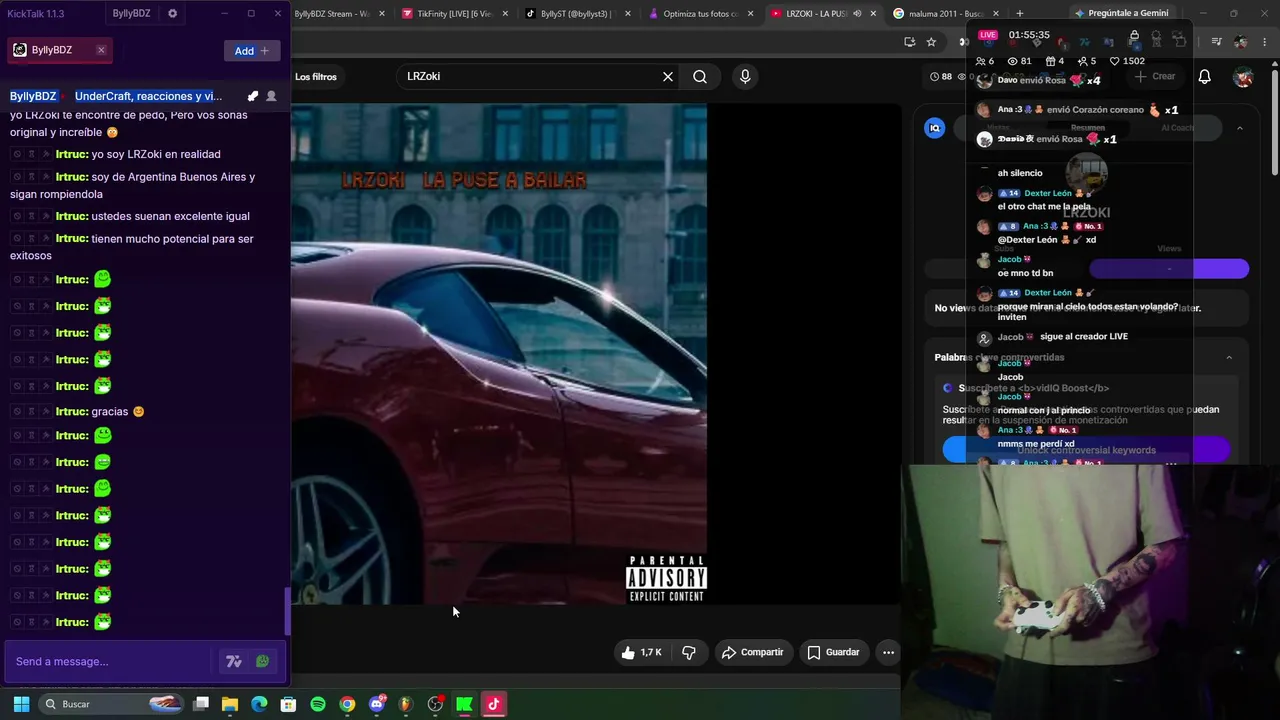Click Pregúntale a Gemini button
This screenshot has width=1280, height=720.
pyautogui.click(x=1121, y=13)
